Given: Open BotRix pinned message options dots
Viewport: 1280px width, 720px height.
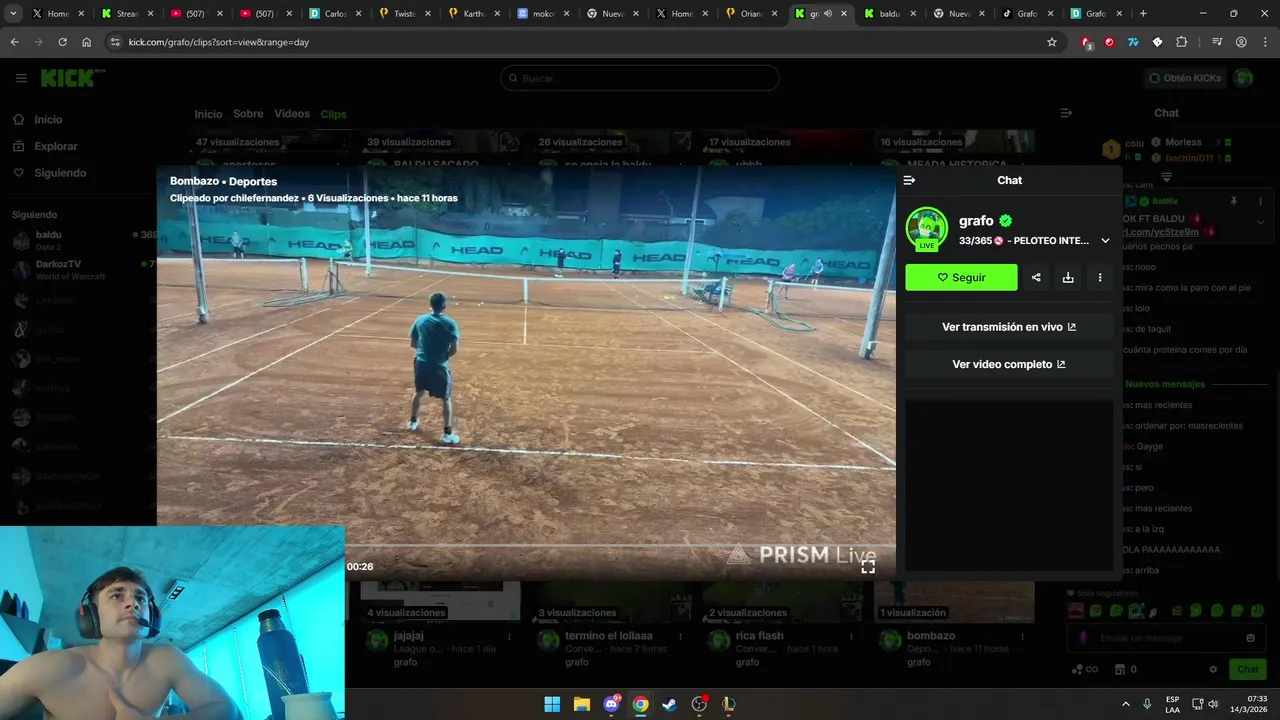Looking at the screenshot, I should 1260,201.
